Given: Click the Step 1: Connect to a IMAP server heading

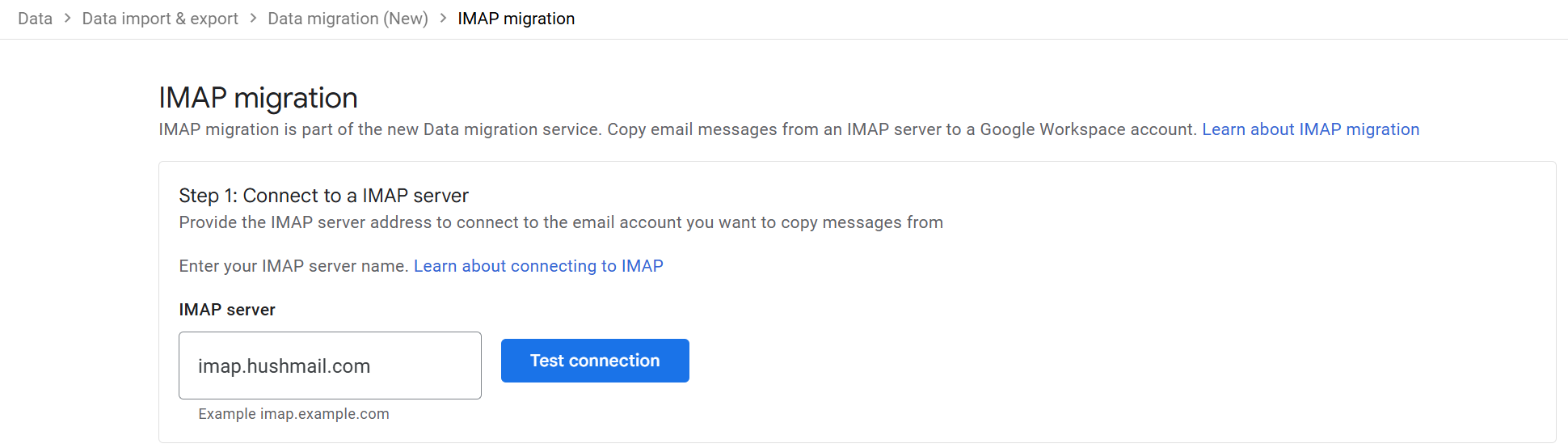Looking at the screenshot, I should point(323,196).
